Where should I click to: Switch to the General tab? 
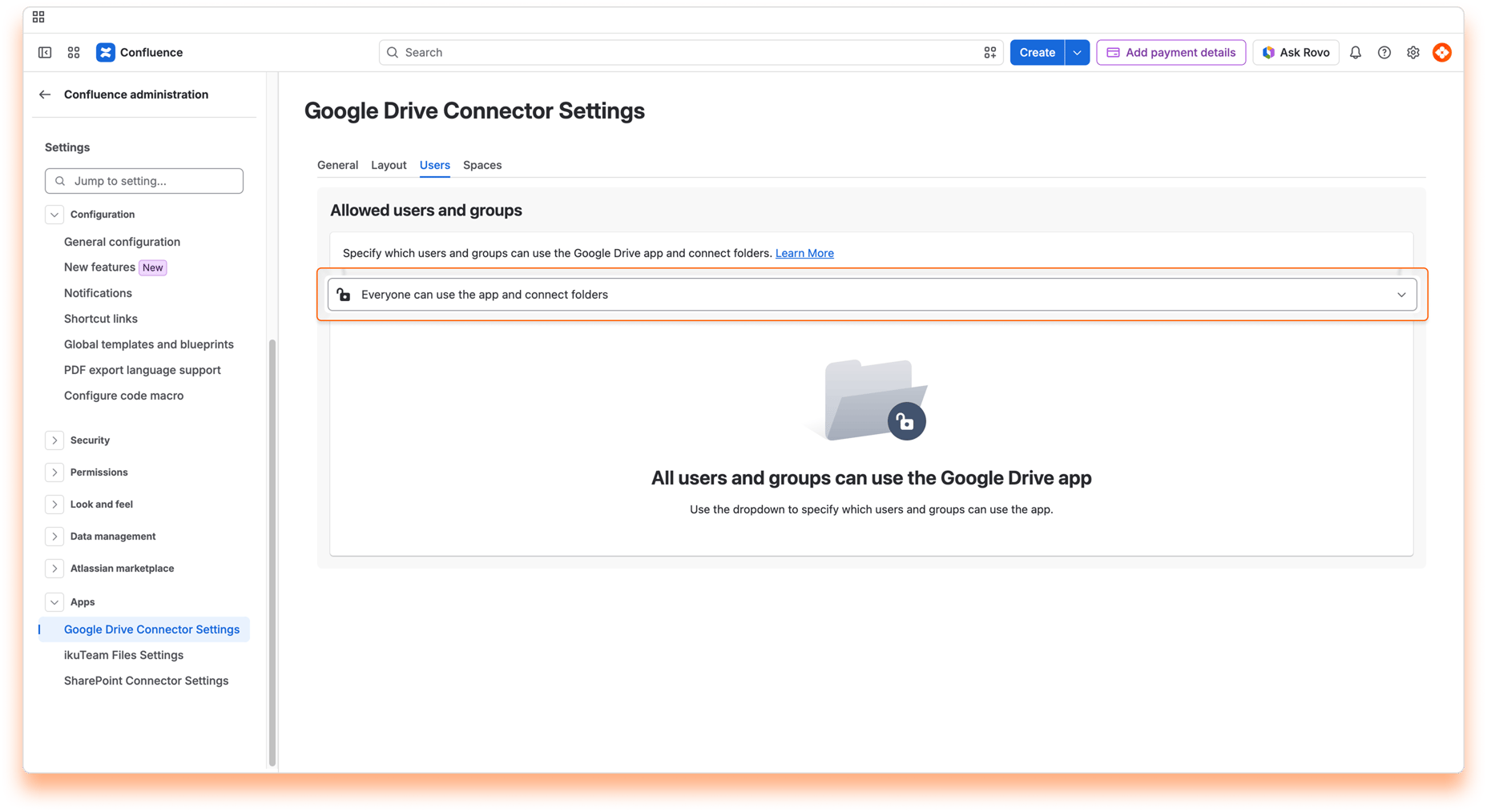click(x=337, y=165)
